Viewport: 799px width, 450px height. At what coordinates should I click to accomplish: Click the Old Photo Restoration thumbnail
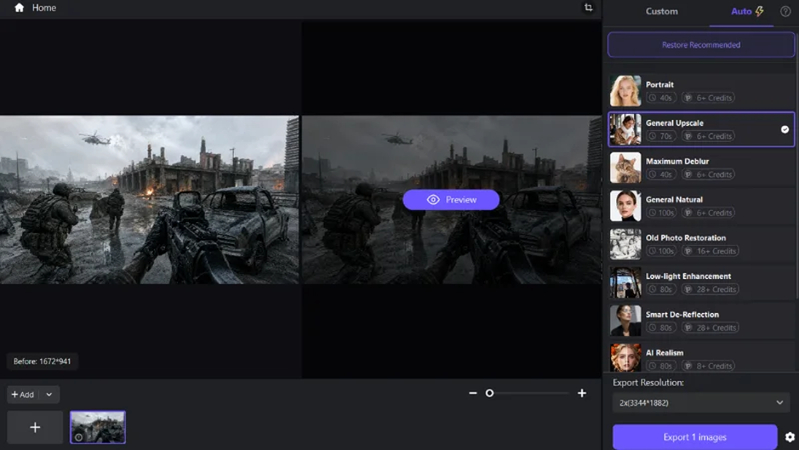(625, 244)
